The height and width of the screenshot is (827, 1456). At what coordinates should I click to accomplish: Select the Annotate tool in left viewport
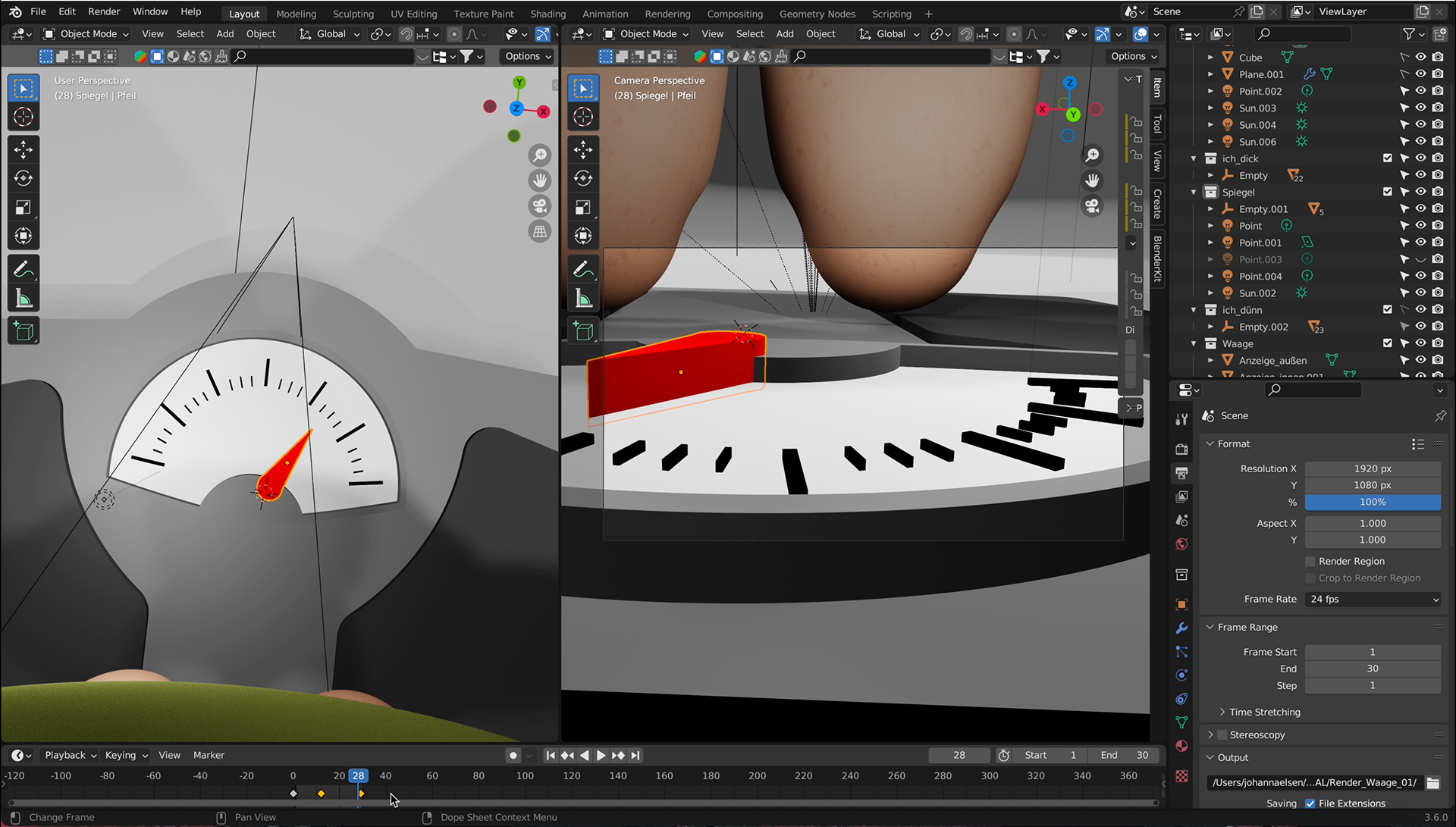point(24,270)
